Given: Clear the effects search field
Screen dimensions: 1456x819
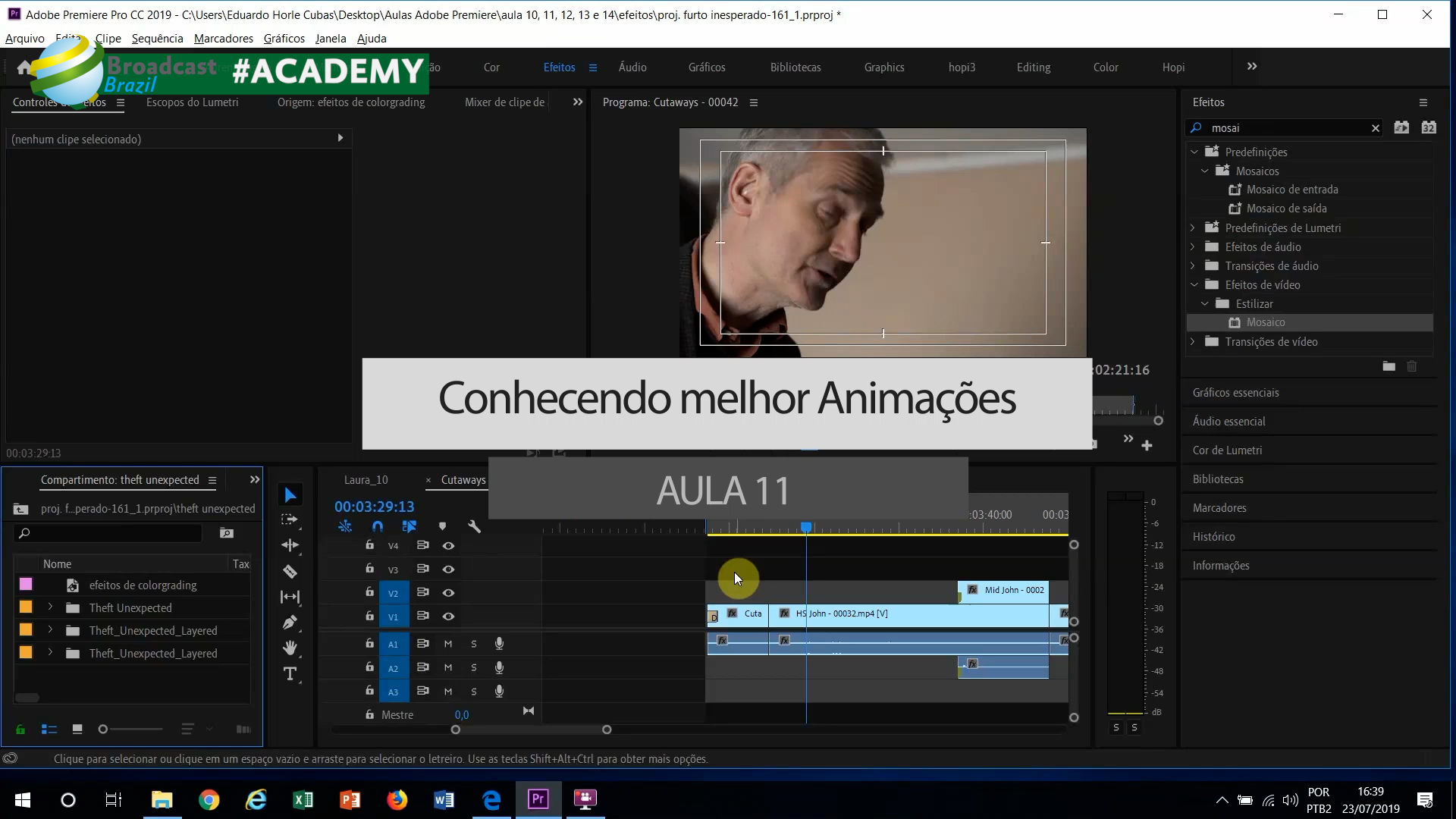Looking at the screenshot, I should click(1375, 128).
